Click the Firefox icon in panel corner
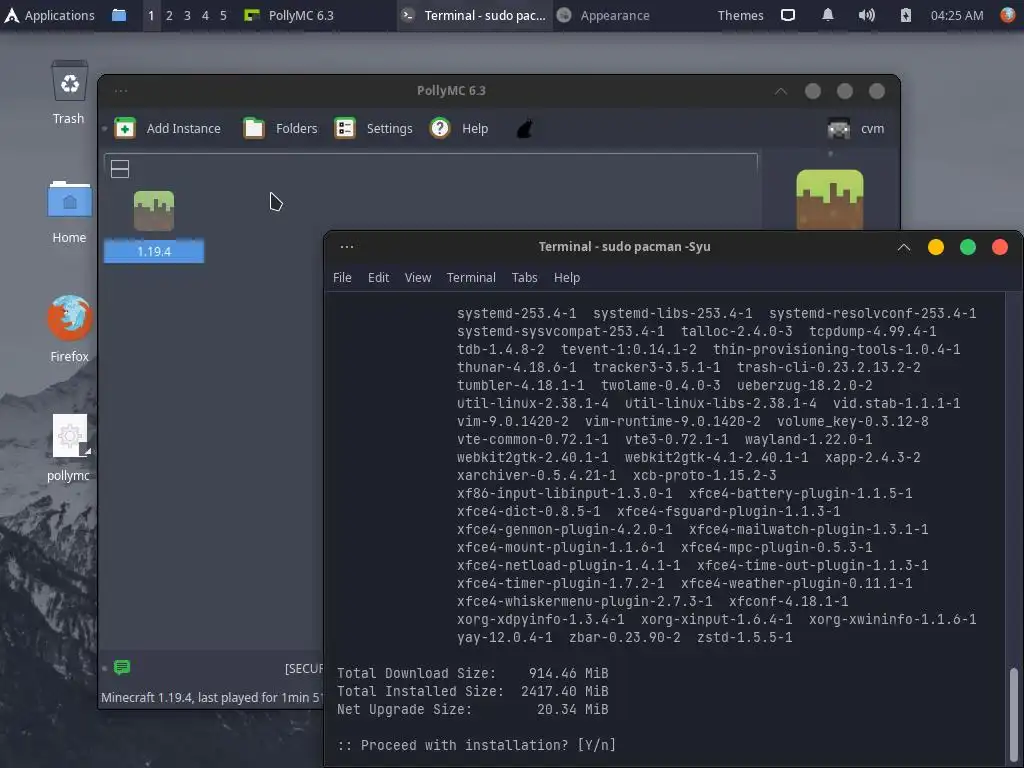The image size is (1024, 768). pyautogui.click(x=1008, y=15)
